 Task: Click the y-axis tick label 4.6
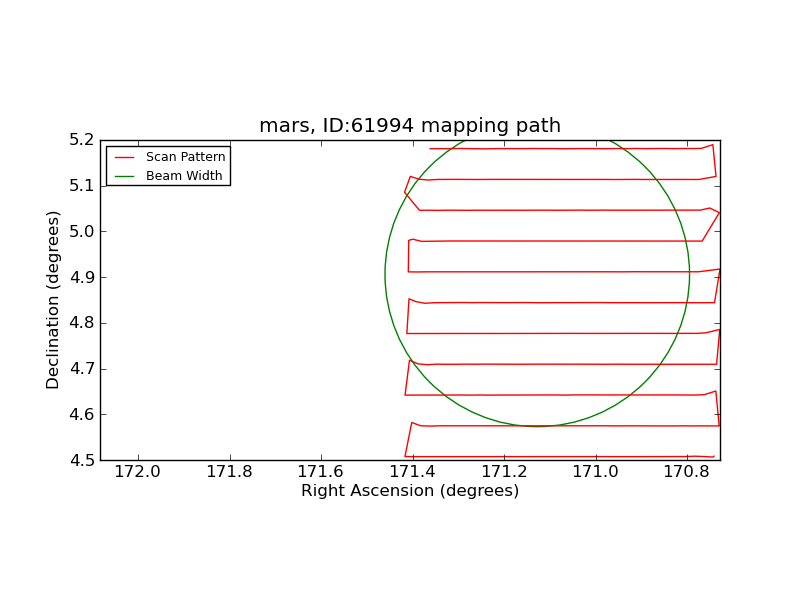[82, 414]
